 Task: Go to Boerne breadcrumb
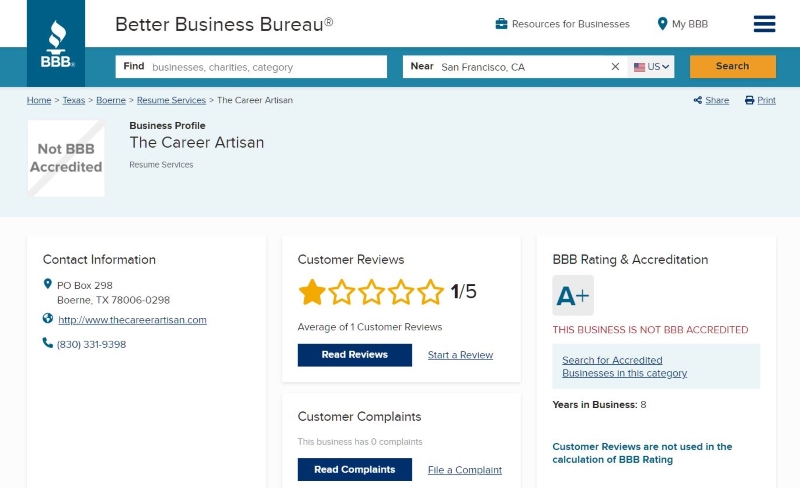(x=111, y=100)
